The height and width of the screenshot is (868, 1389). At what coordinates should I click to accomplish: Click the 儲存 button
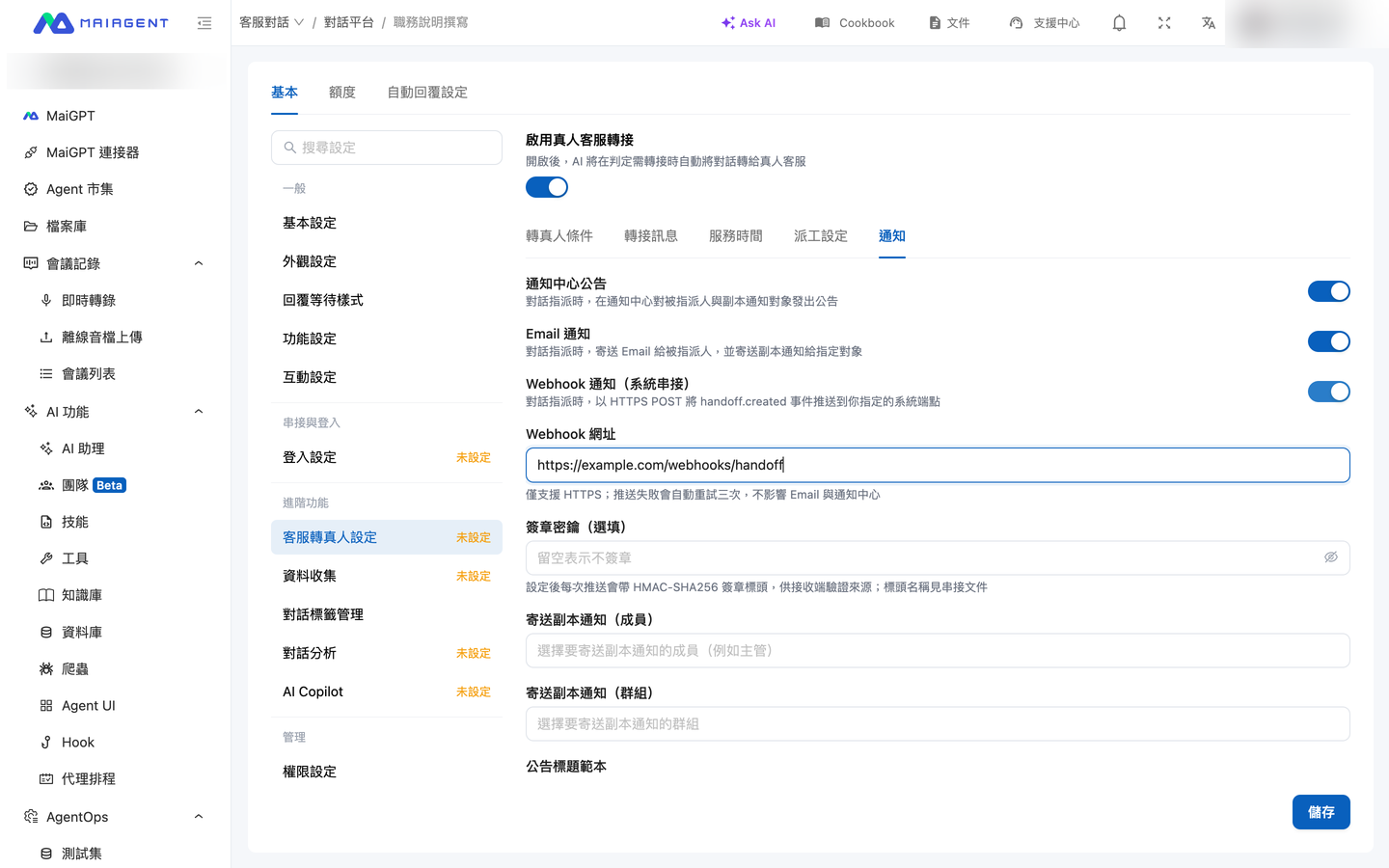[1321, 812]
